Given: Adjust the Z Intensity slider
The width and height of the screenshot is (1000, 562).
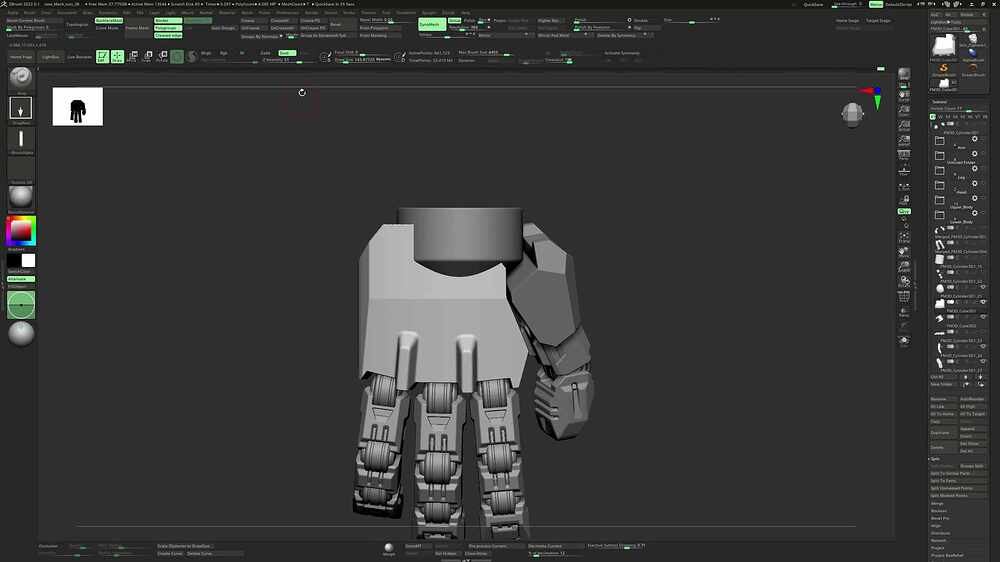Looking at the screenshot, I should click(289, 60).
